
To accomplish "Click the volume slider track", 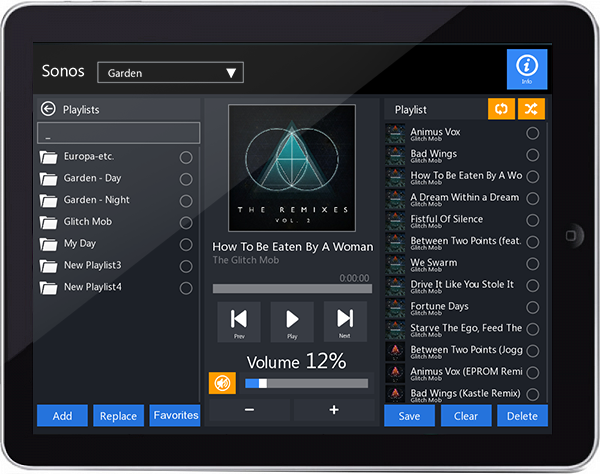I will point(307,383).
